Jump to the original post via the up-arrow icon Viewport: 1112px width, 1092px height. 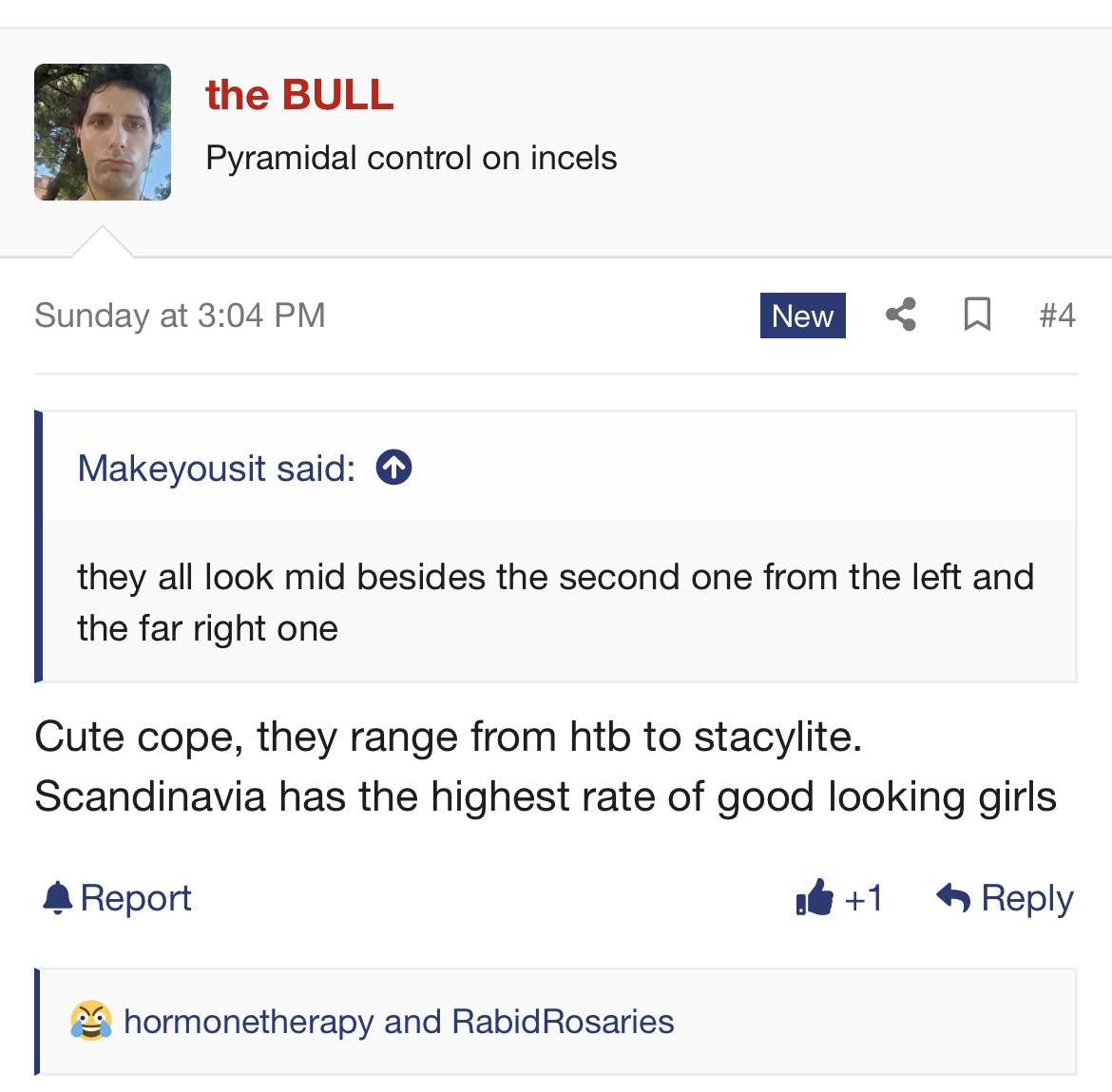(x=393, y=468)
